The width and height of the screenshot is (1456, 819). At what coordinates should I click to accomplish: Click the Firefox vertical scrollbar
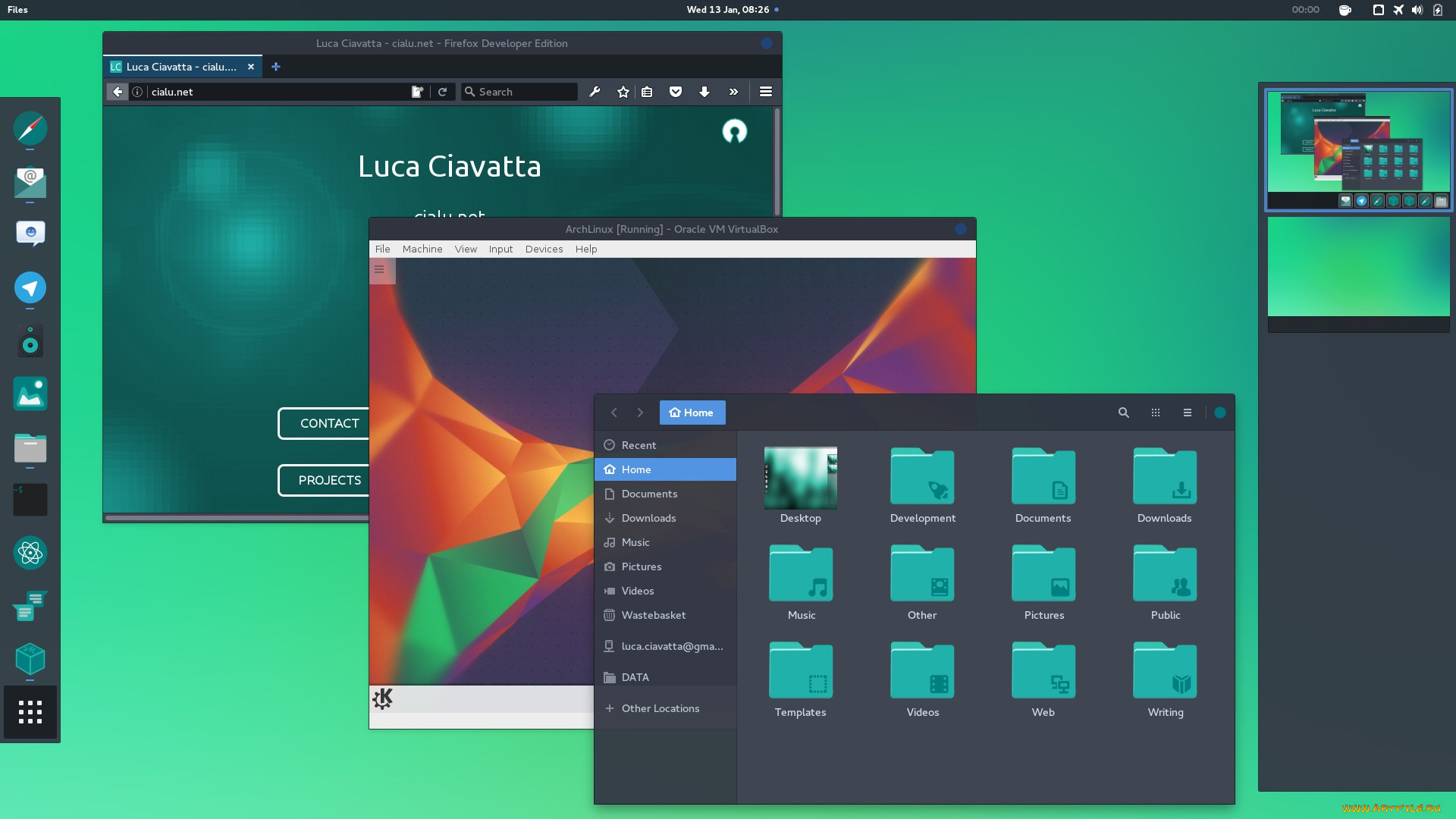click(777, 161)
